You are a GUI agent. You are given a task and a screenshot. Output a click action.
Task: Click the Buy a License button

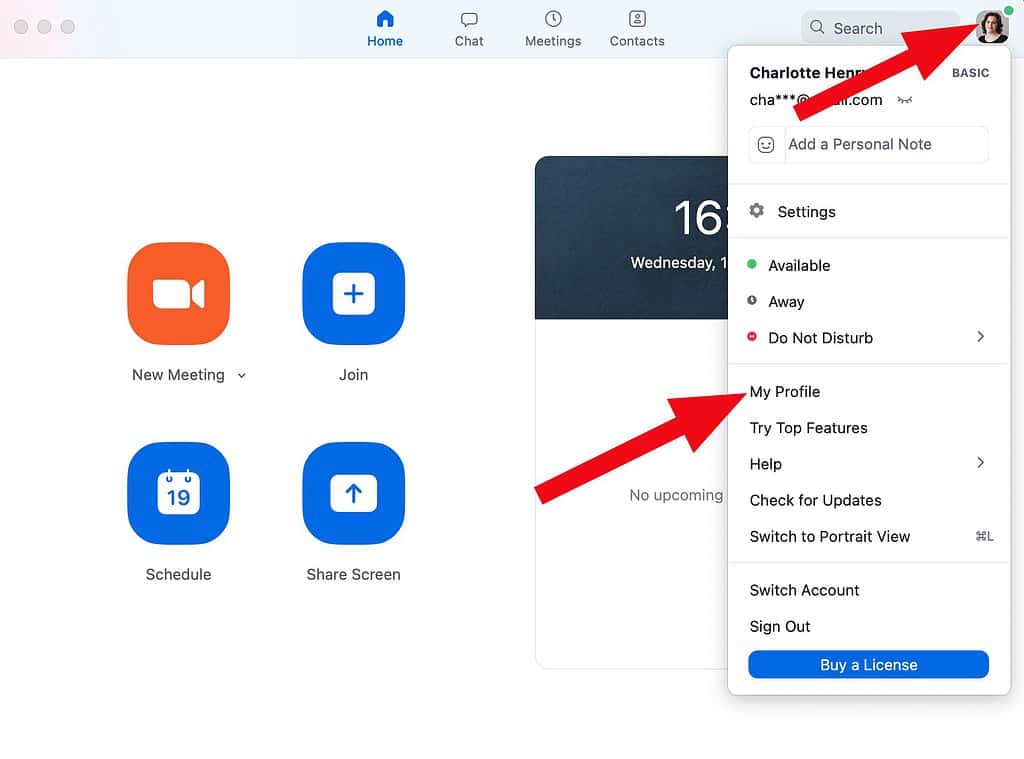point(868,665)
